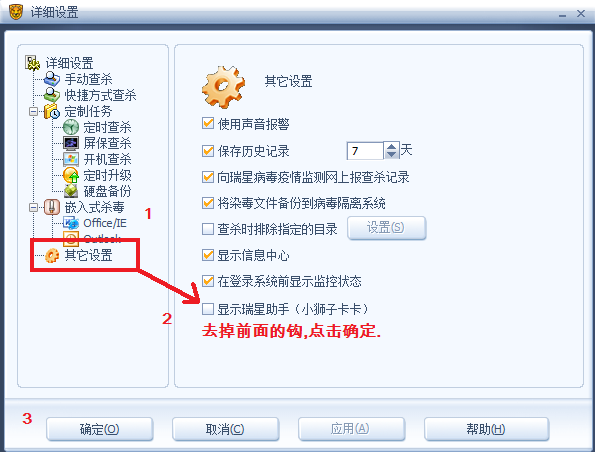Increase history days with up arrow
Image resolution: width=595 pixels, height=452 pixels.
(x=391, y=146)
